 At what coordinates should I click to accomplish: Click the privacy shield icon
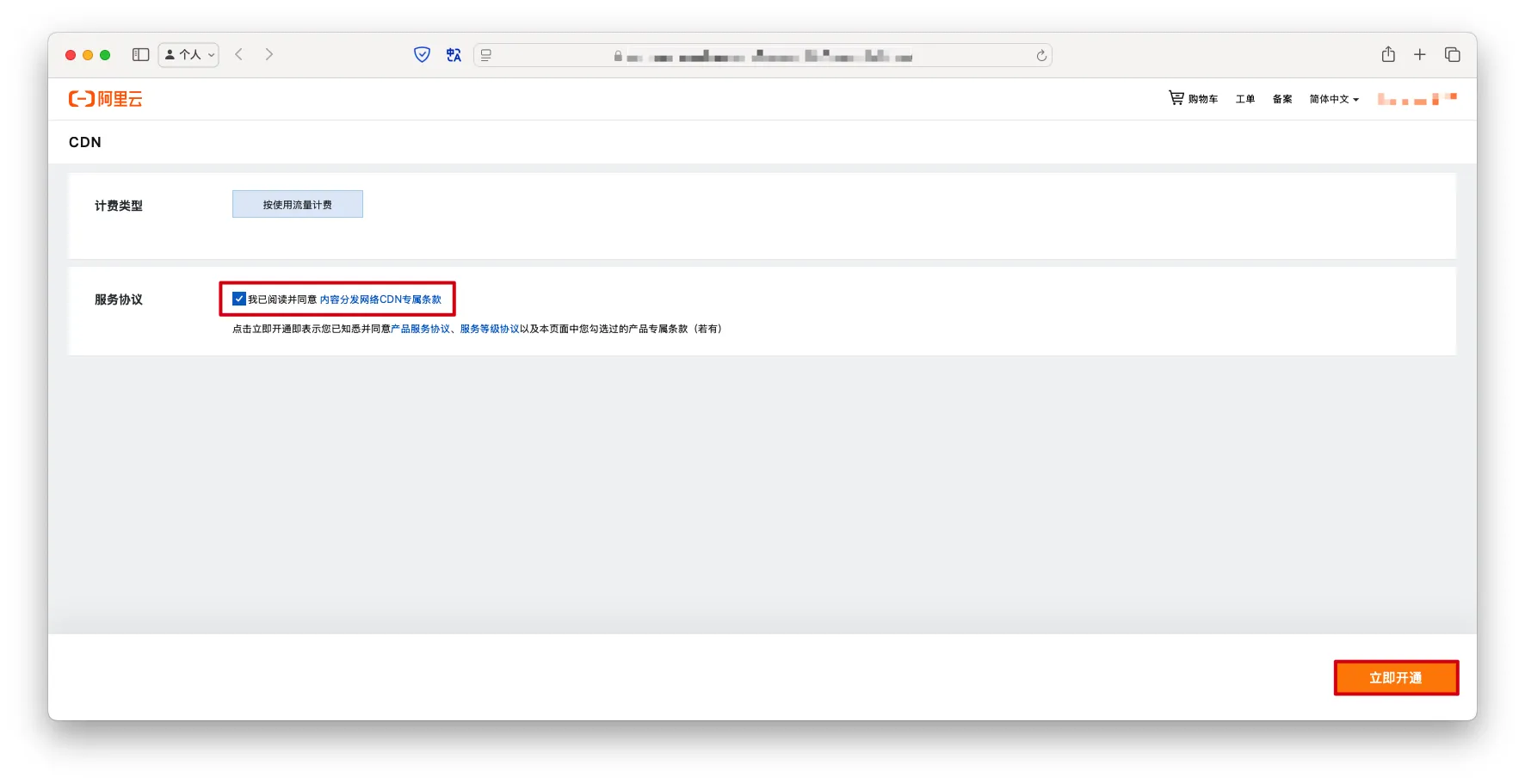422,55
